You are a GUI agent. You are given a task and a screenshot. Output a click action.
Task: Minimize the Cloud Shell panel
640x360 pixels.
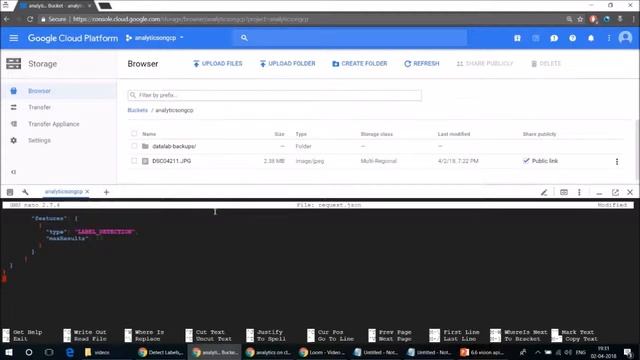(599, 193)
